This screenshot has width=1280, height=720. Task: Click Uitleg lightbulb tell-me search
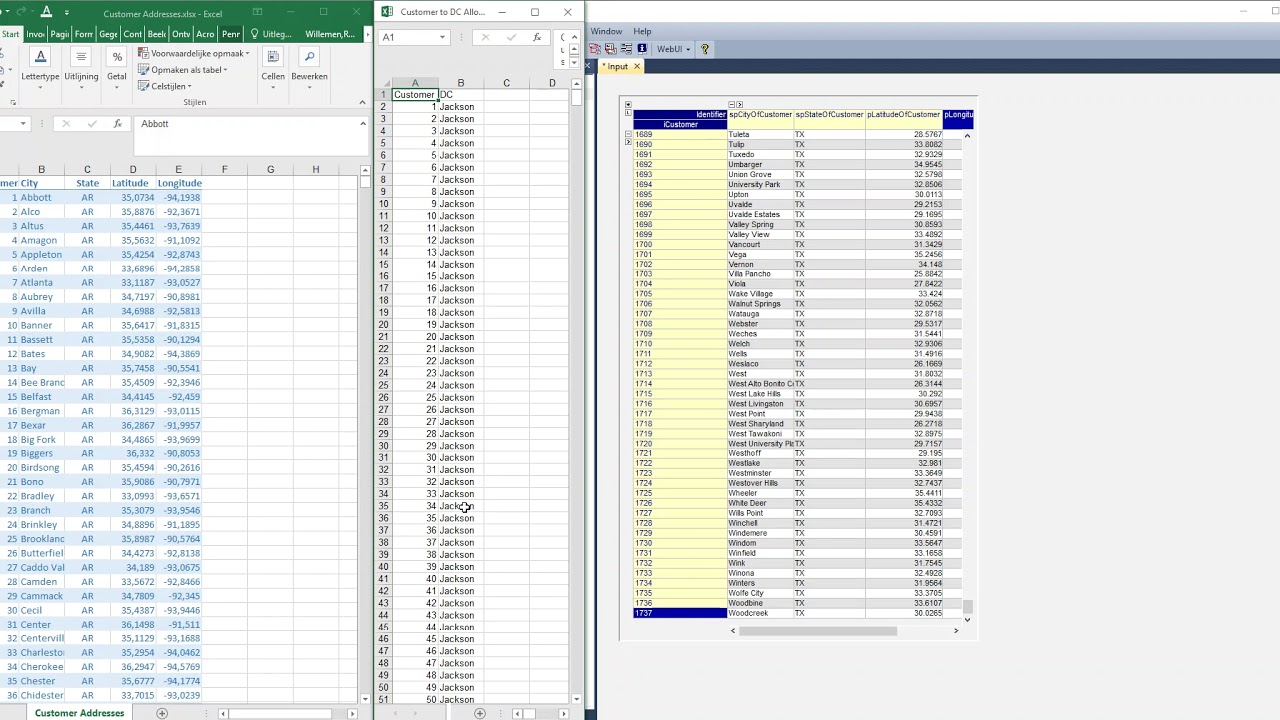[x=270, y=34]
